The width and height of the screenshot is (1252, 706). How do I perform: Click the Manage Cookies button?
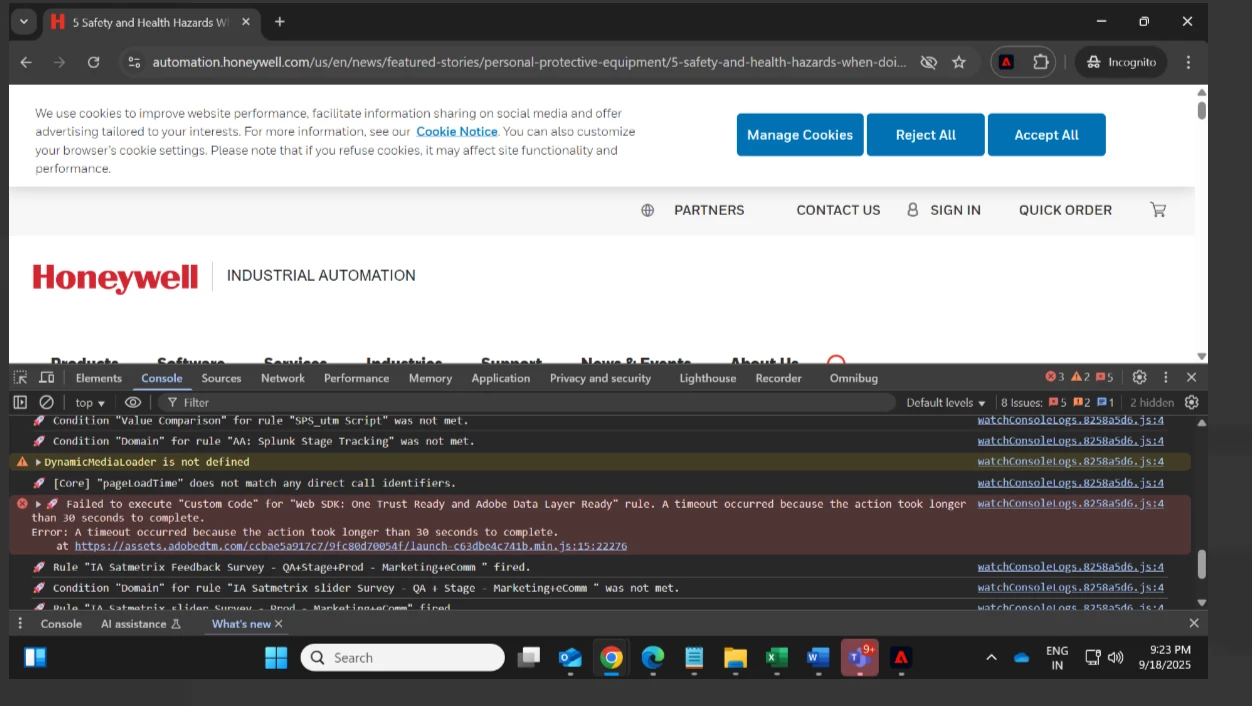[x=800, y=135]
